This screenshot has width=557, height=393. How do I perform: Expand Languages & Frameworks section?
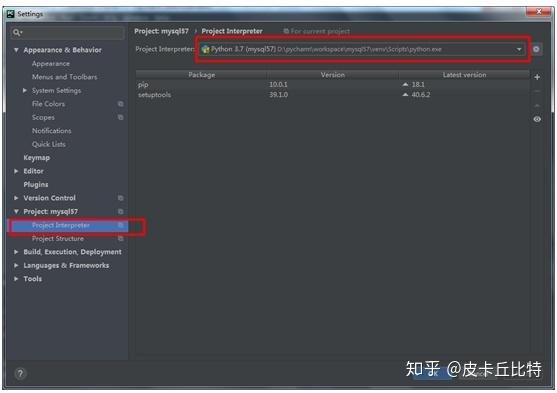point(16,265)
